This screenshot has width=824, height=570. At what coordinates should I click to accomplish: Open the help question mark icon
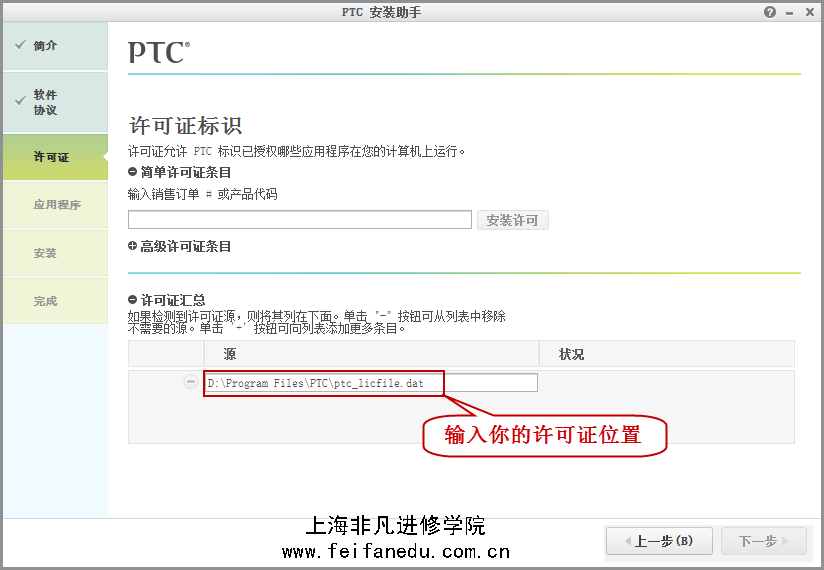(x=770, y=12)
